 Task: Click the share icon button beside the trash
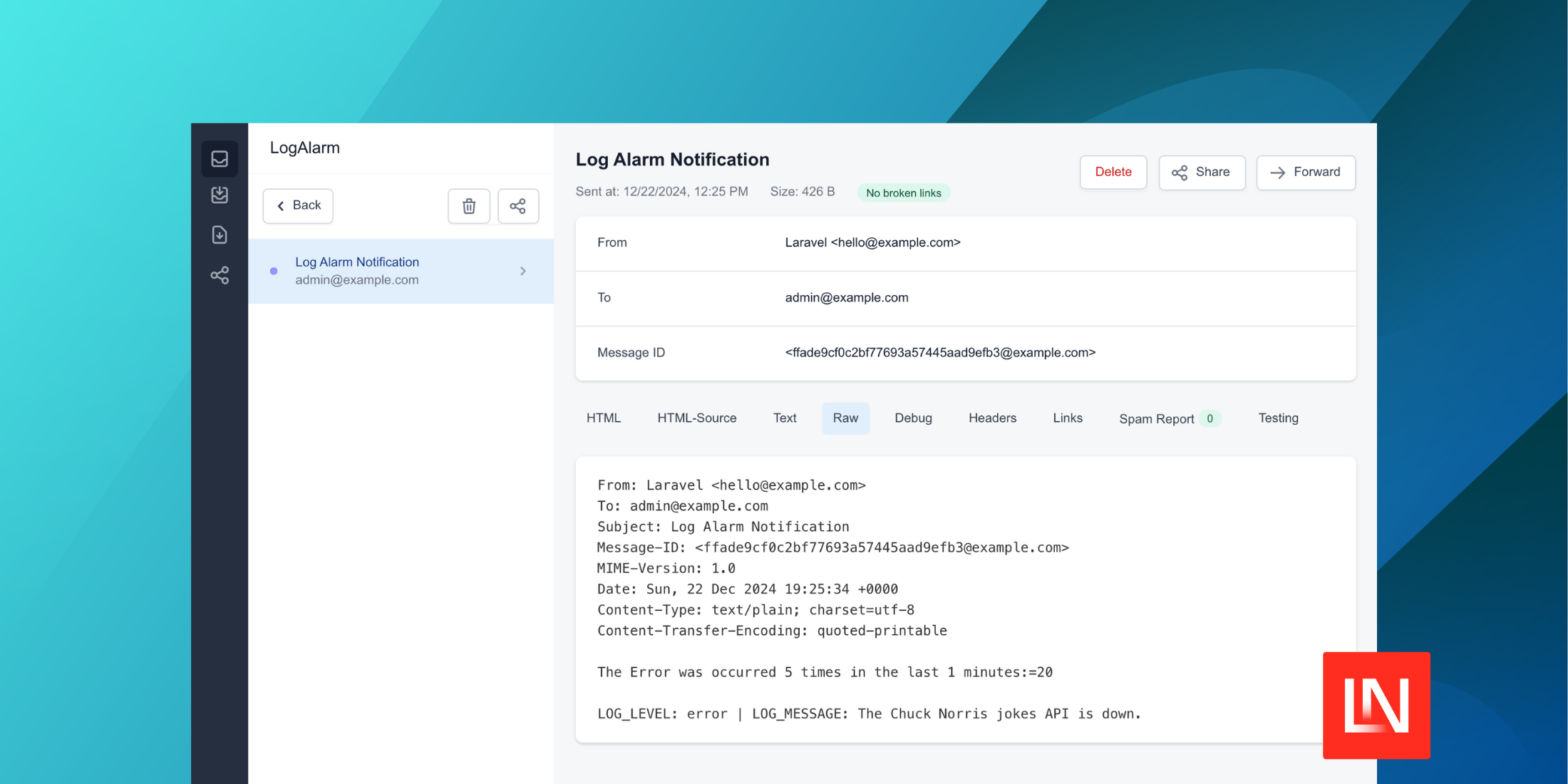tap(518, 206)
